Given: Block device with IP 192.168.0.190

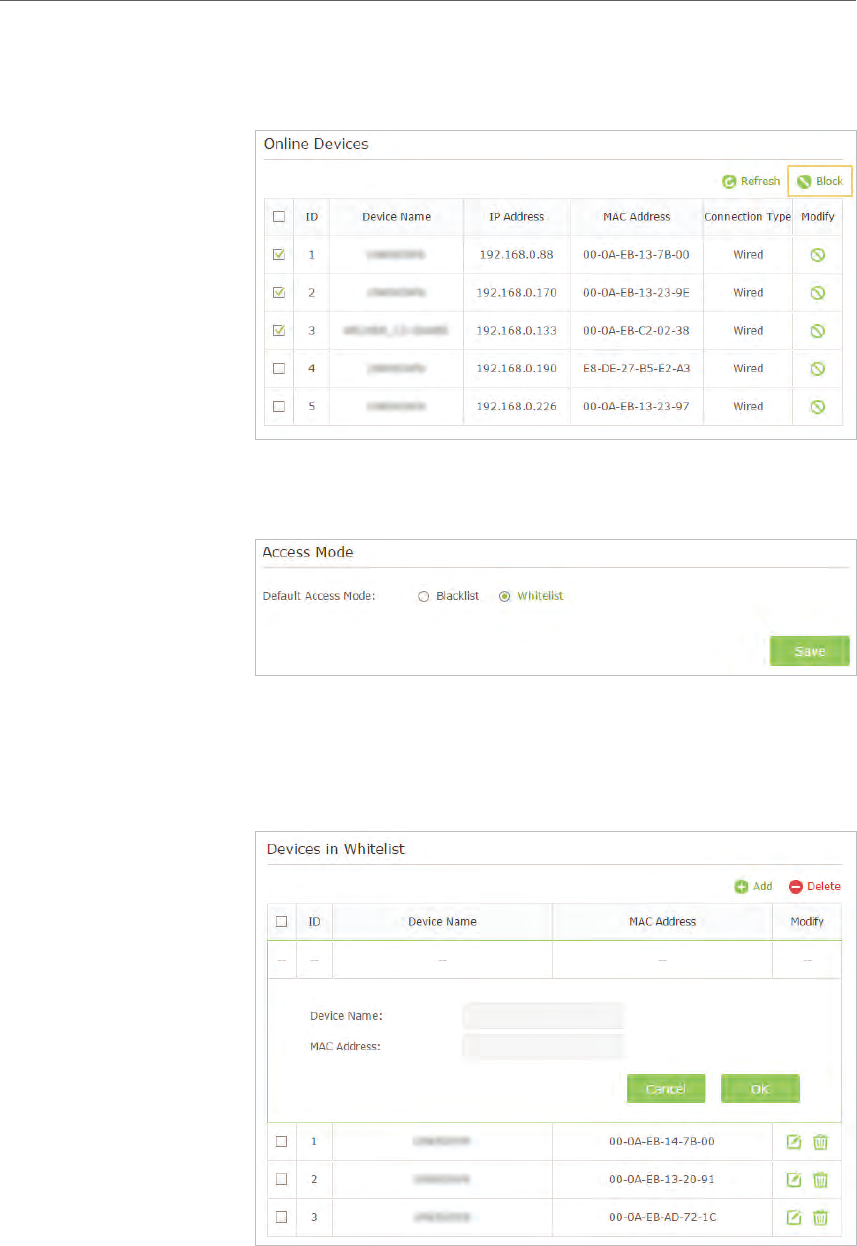Looking at the screenshot, I should point(817,369).
